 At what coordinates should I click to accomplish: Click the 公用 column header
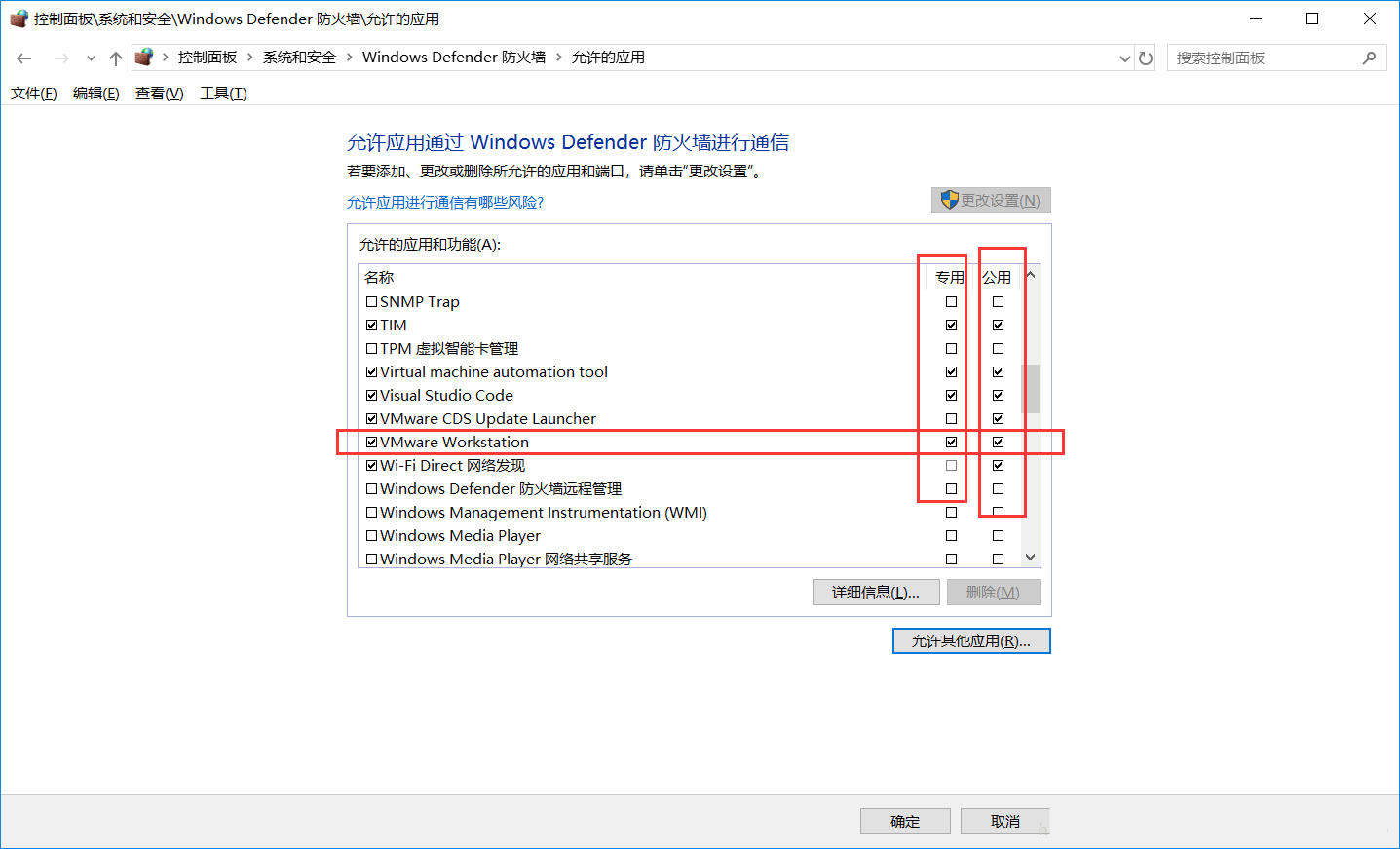coord(997,278)
